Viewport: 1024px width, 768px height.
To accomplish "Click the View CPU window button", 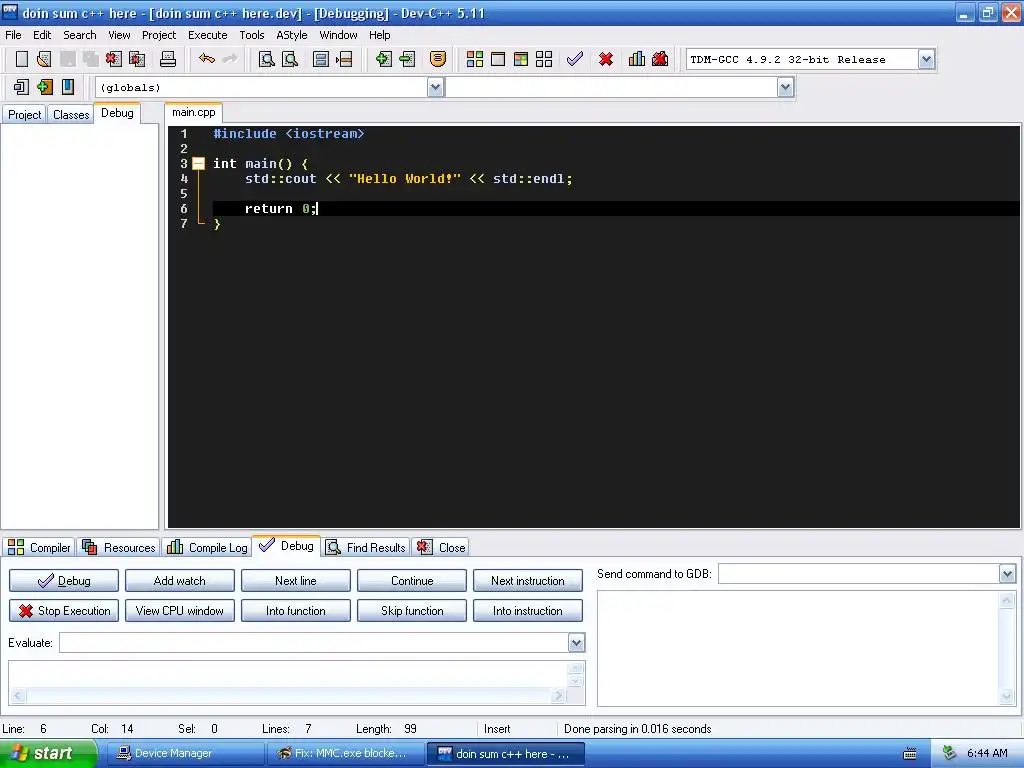I will click(x=180, y=611).
